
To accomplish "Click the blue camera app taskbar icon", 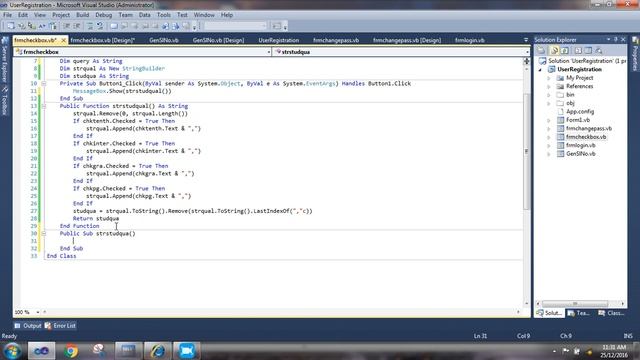I will point(187,351).
